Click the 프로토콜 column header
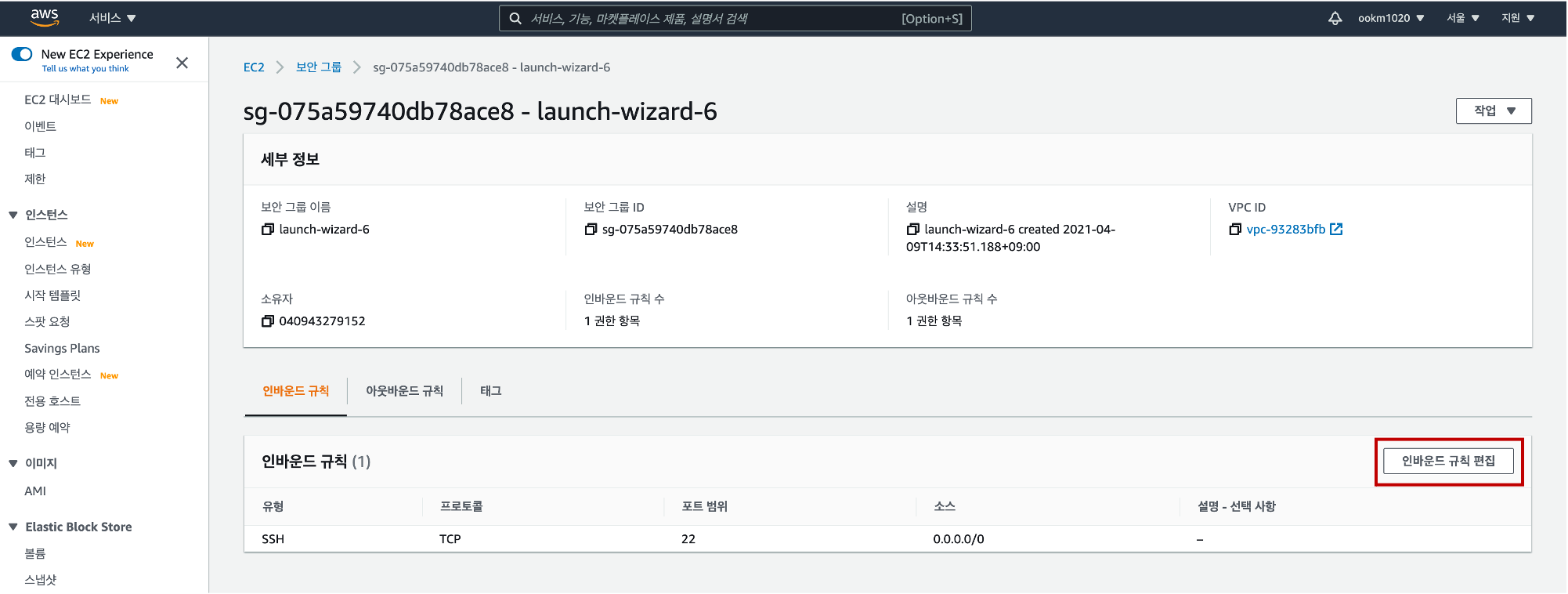The height and width of the screenshot is (594, 1568). tap(461, 506)
